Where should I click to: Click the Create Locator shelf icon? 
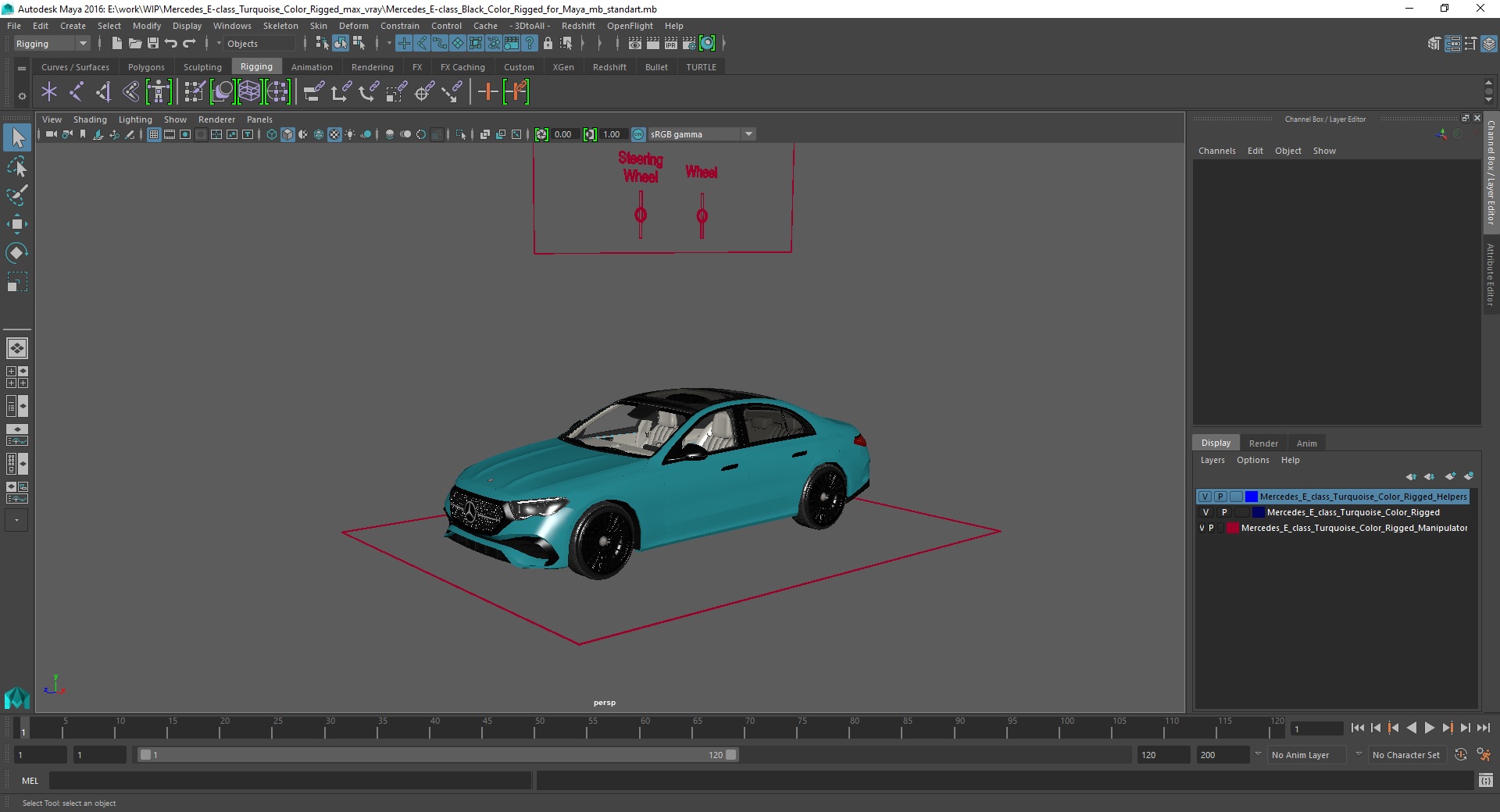49,92
